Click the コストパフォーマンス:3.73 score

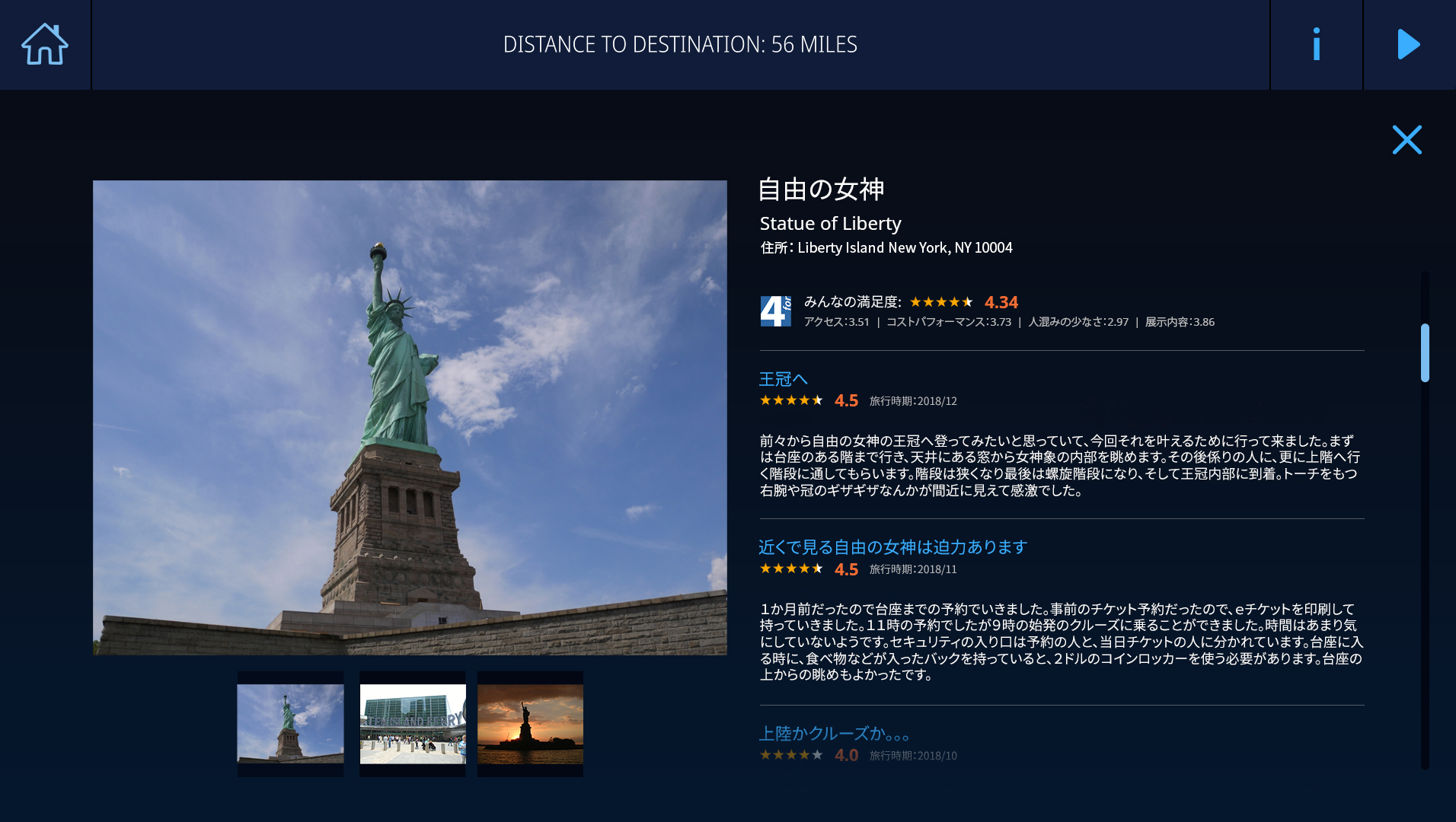948,322
